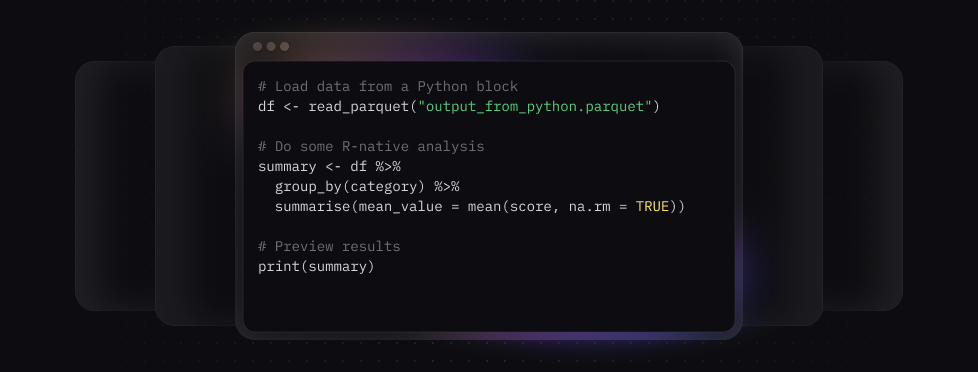Click the pipe operator after "summary <- df"
Viewport: 978px width, 372px height.
pos(388,167)
